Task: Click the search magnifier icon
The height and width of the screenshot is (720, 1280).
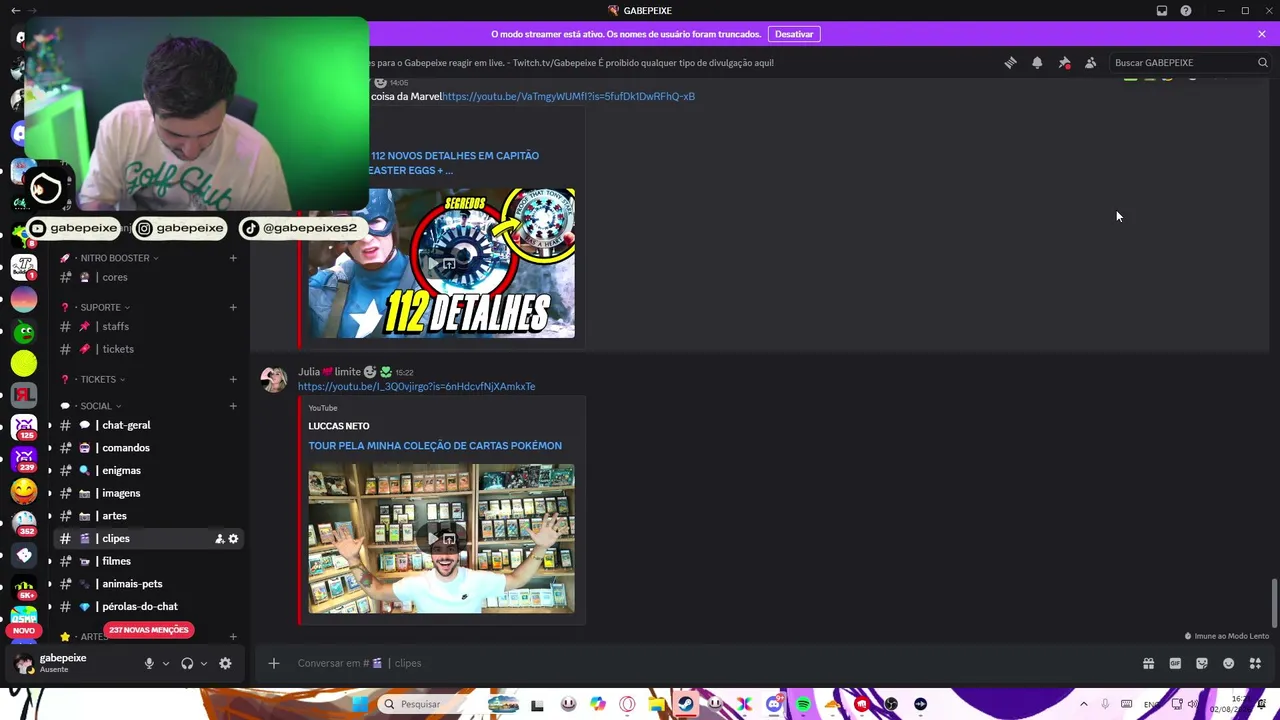Action: 1262,63
